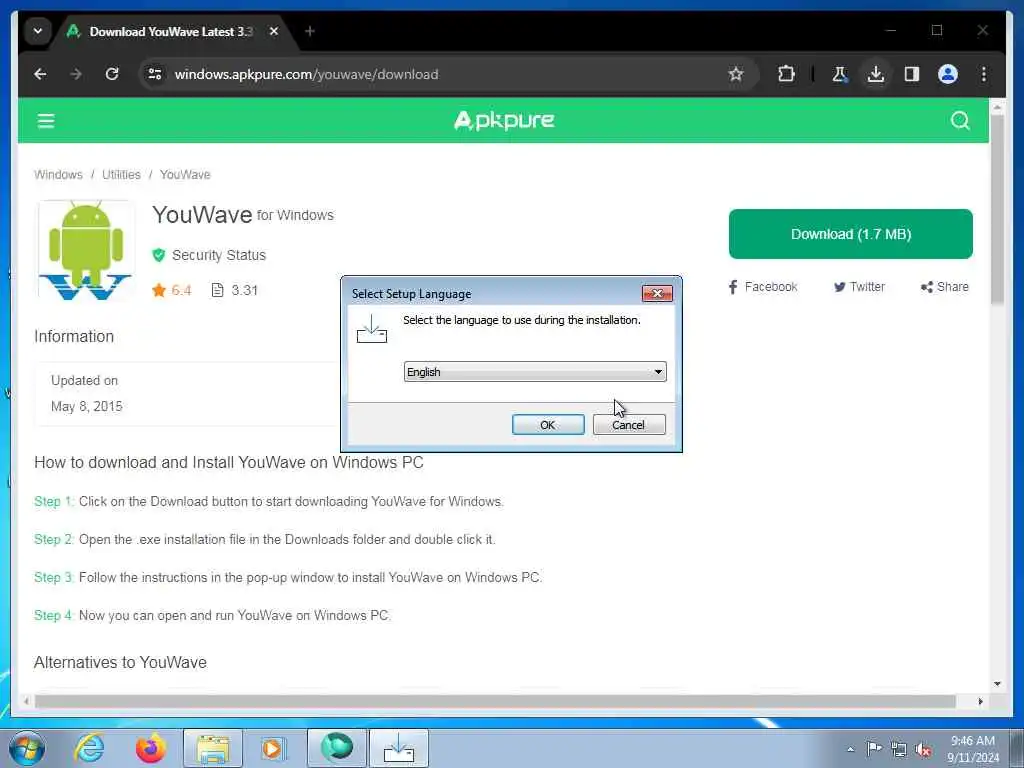Toggle the browser side panel icon

coord(912,74)
